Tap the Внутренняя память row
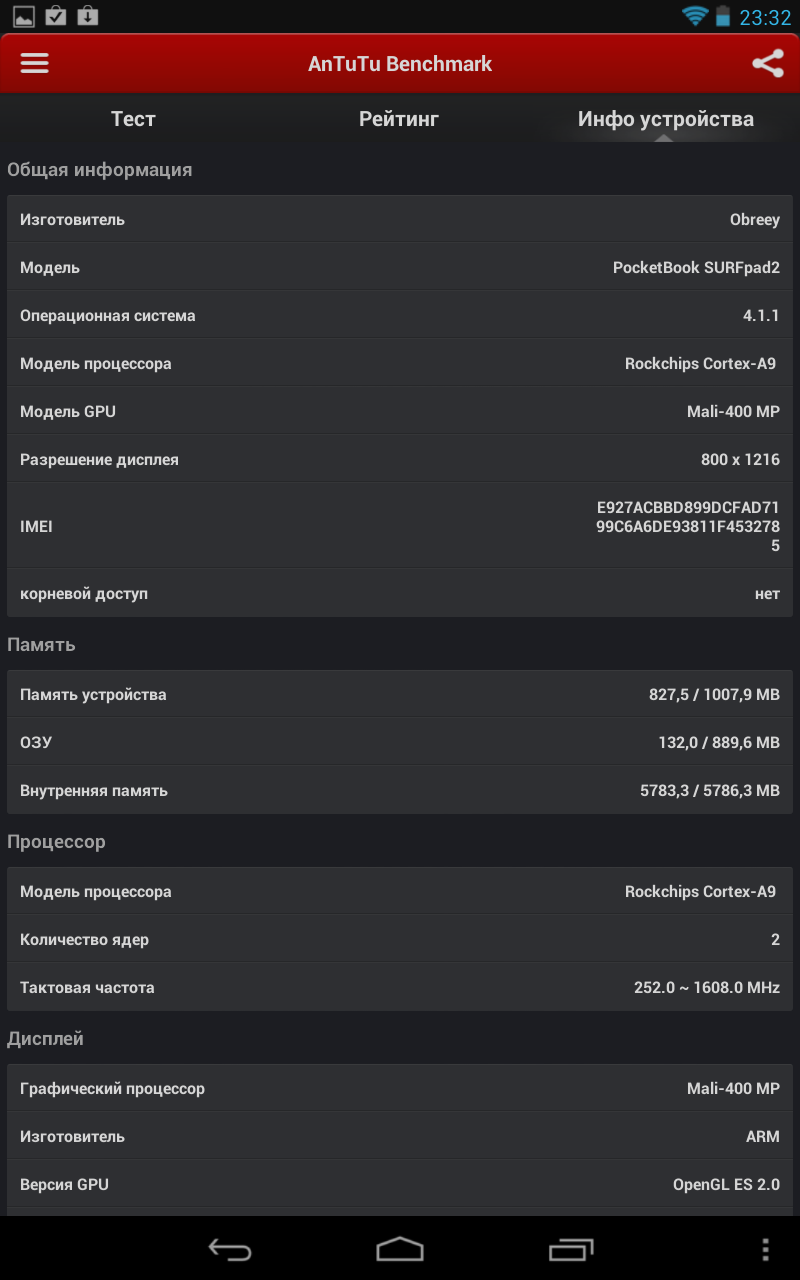This screenshot has width=800, height=1280. 400,791
